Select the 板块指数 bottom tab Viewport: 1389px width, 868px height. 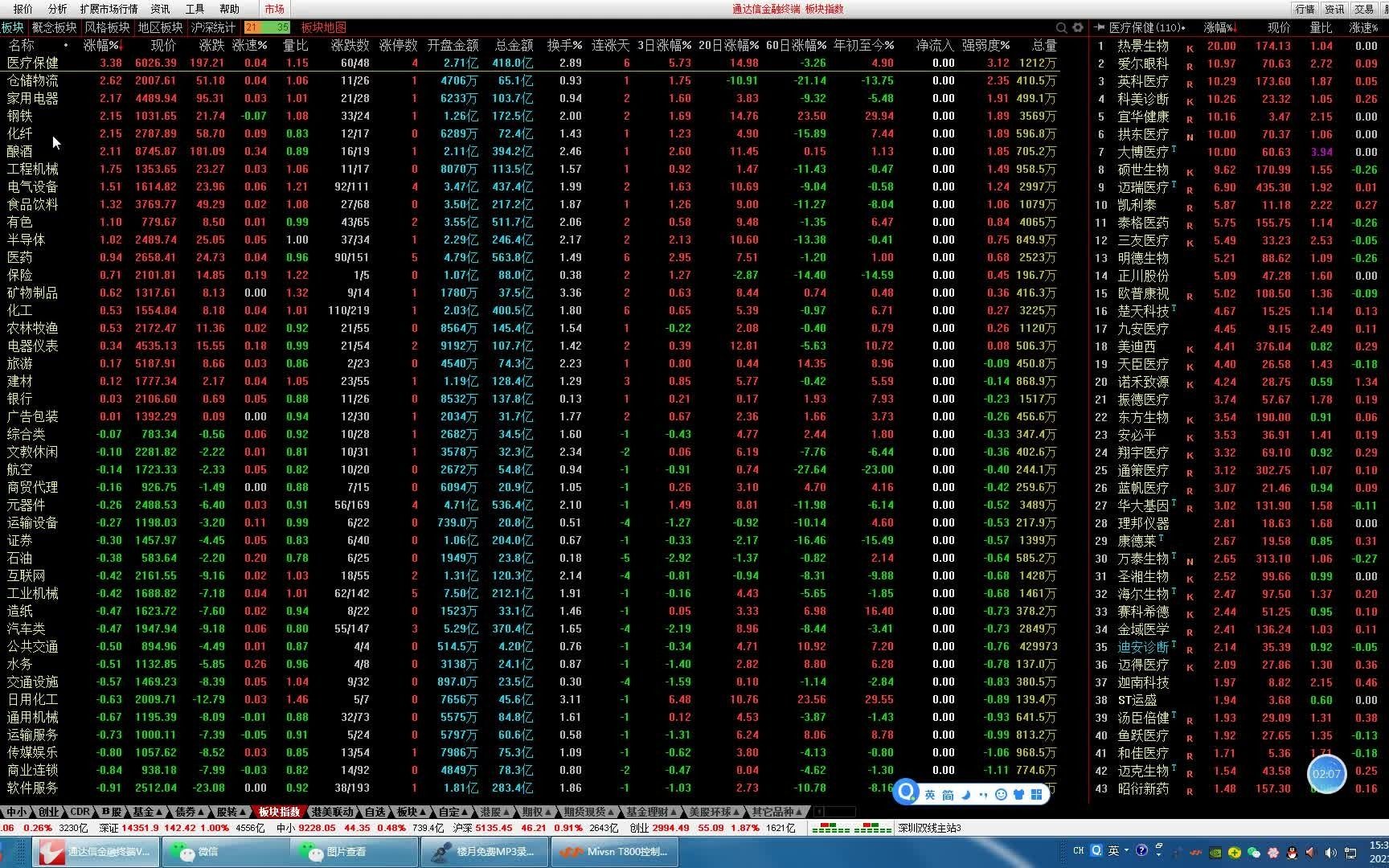(x=279, y=812)
